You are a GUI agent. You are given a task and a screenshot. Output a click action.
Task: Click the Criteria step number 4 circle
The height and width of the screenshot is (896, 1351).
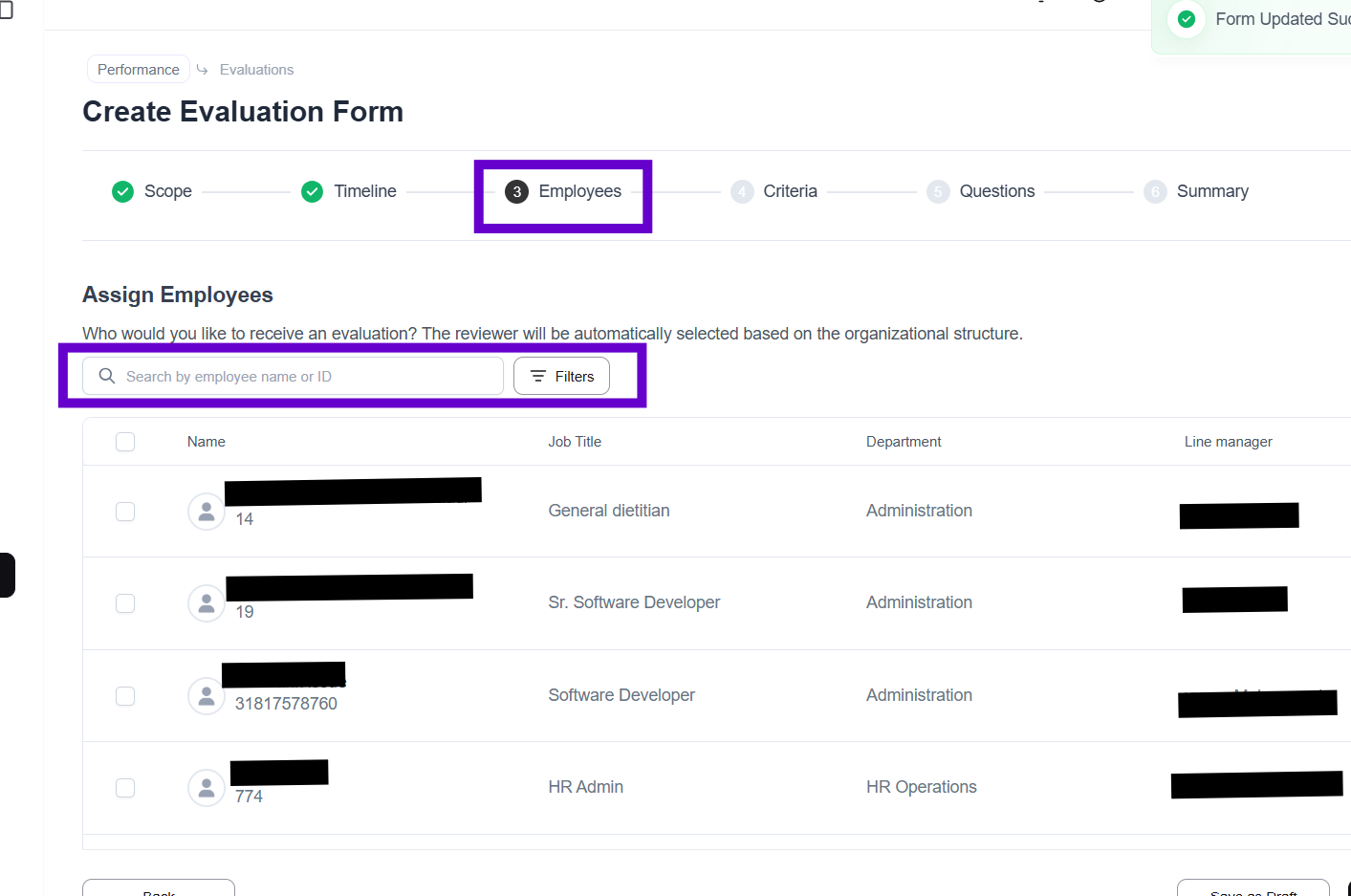[x=742, y=192]
